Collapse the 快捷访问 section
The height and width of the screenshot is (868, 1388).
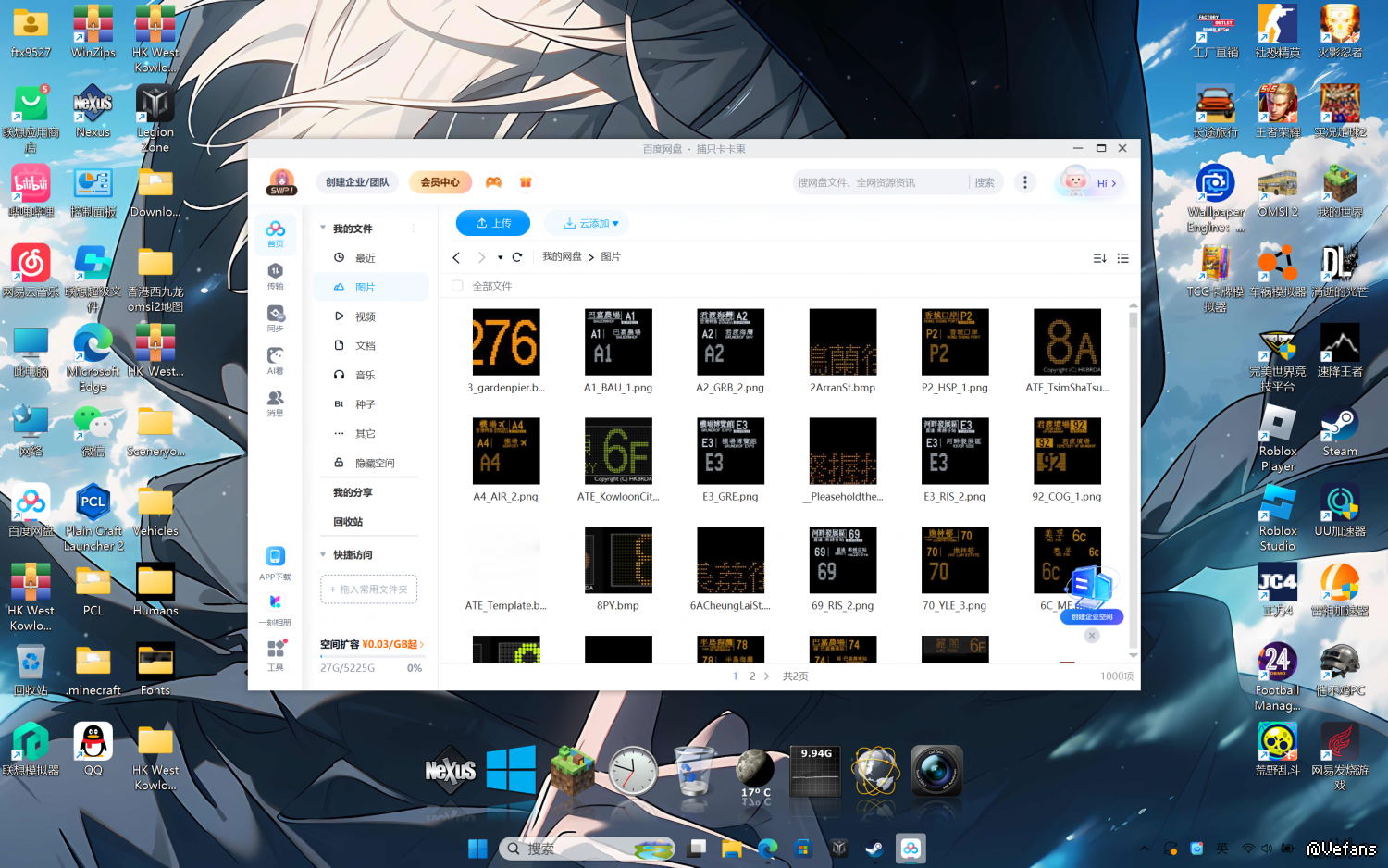pos(323,555)
